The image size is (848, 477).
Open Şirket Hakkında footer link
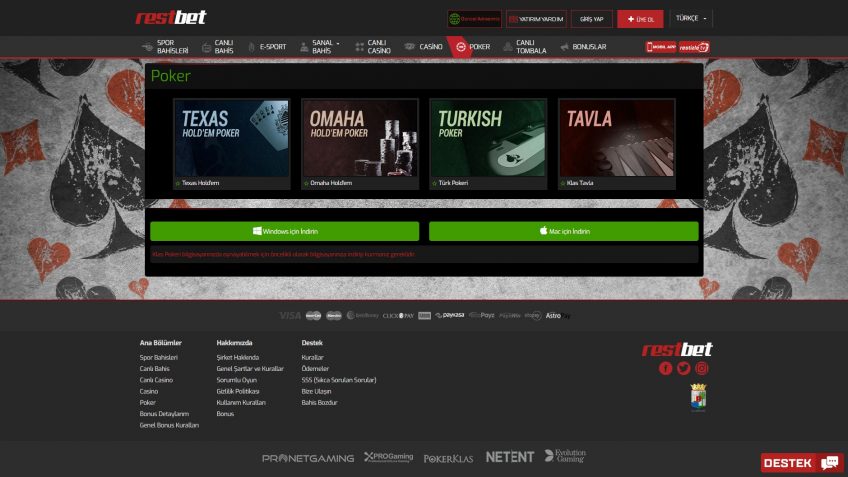click(x=237, y=357)
